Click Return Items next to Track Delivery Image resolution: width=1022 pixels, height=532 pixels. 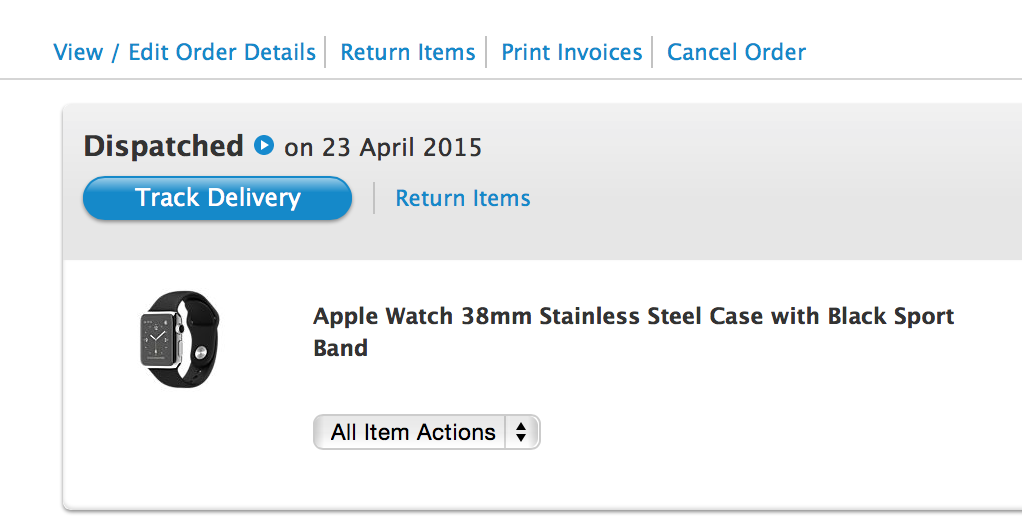coord(463,198)
